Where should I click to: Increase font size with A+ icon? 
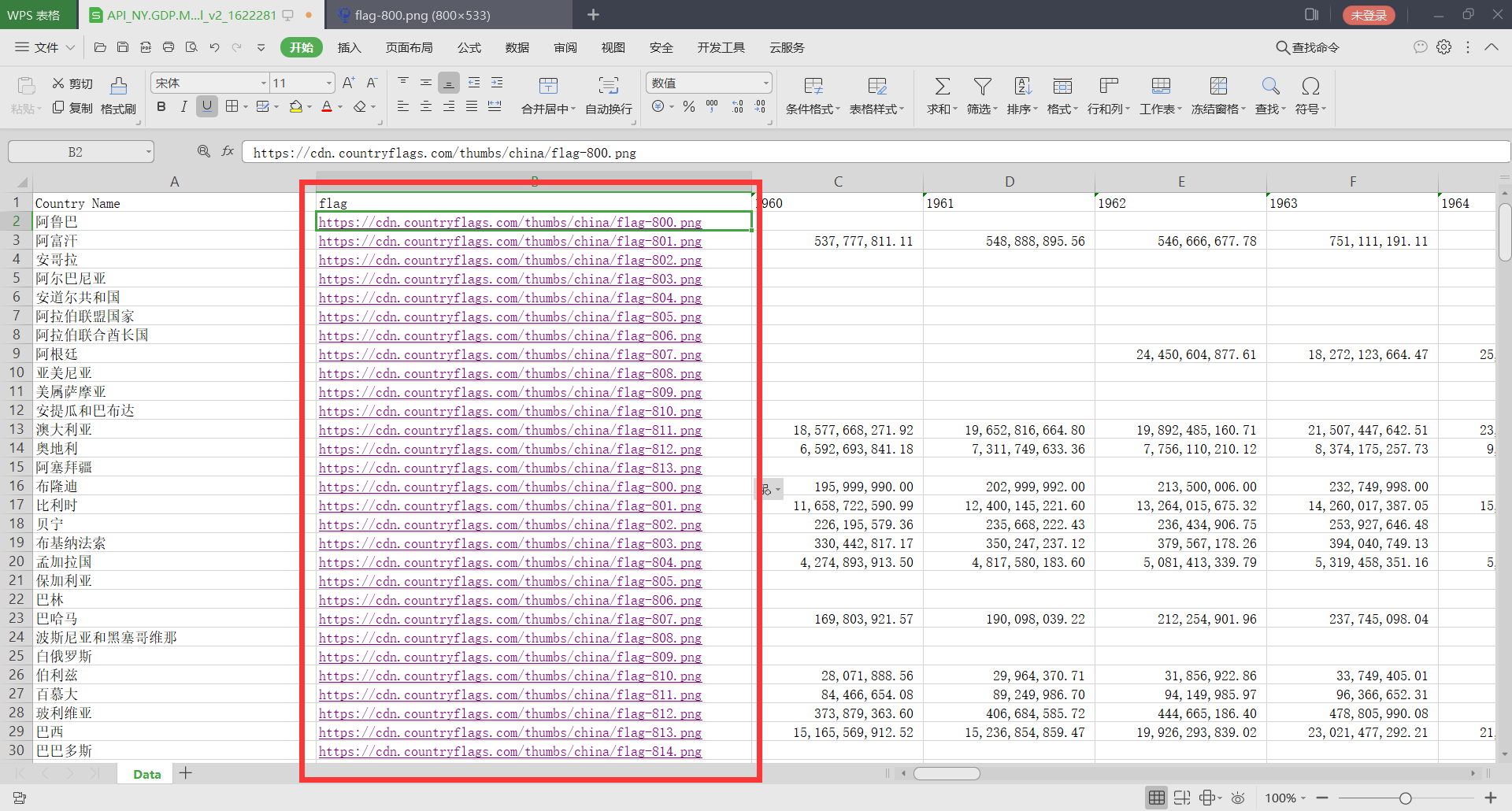(349, 83)
